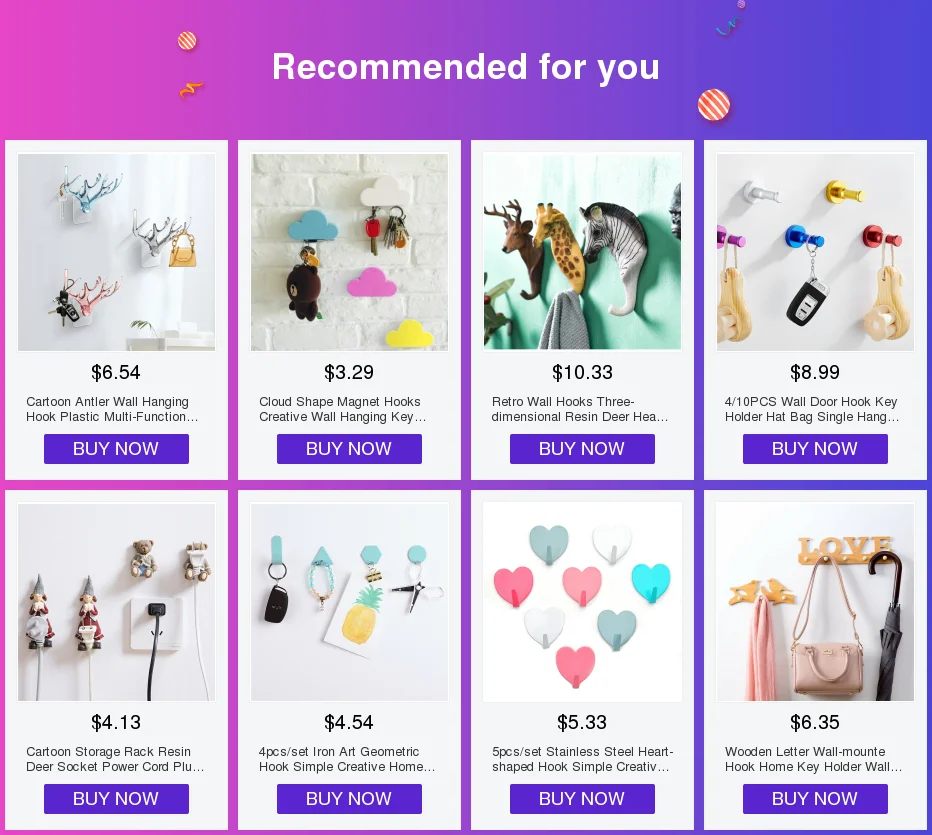Image resolution: width=932 pixels, height=835 pixels.
Task: Buy the $10.33 retro wall hooks
Action: pos(582,449)
